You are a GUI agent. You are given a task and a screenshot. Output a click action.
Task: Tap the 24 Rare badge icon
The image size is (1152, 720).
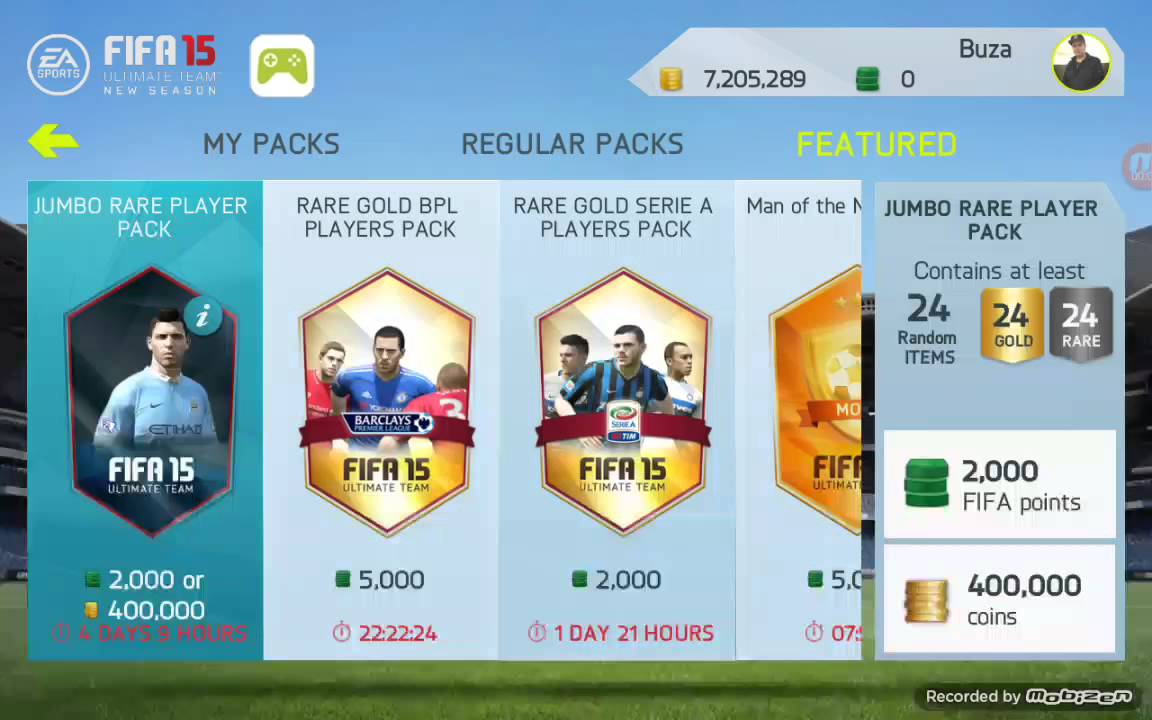[x=1081, y=325]
